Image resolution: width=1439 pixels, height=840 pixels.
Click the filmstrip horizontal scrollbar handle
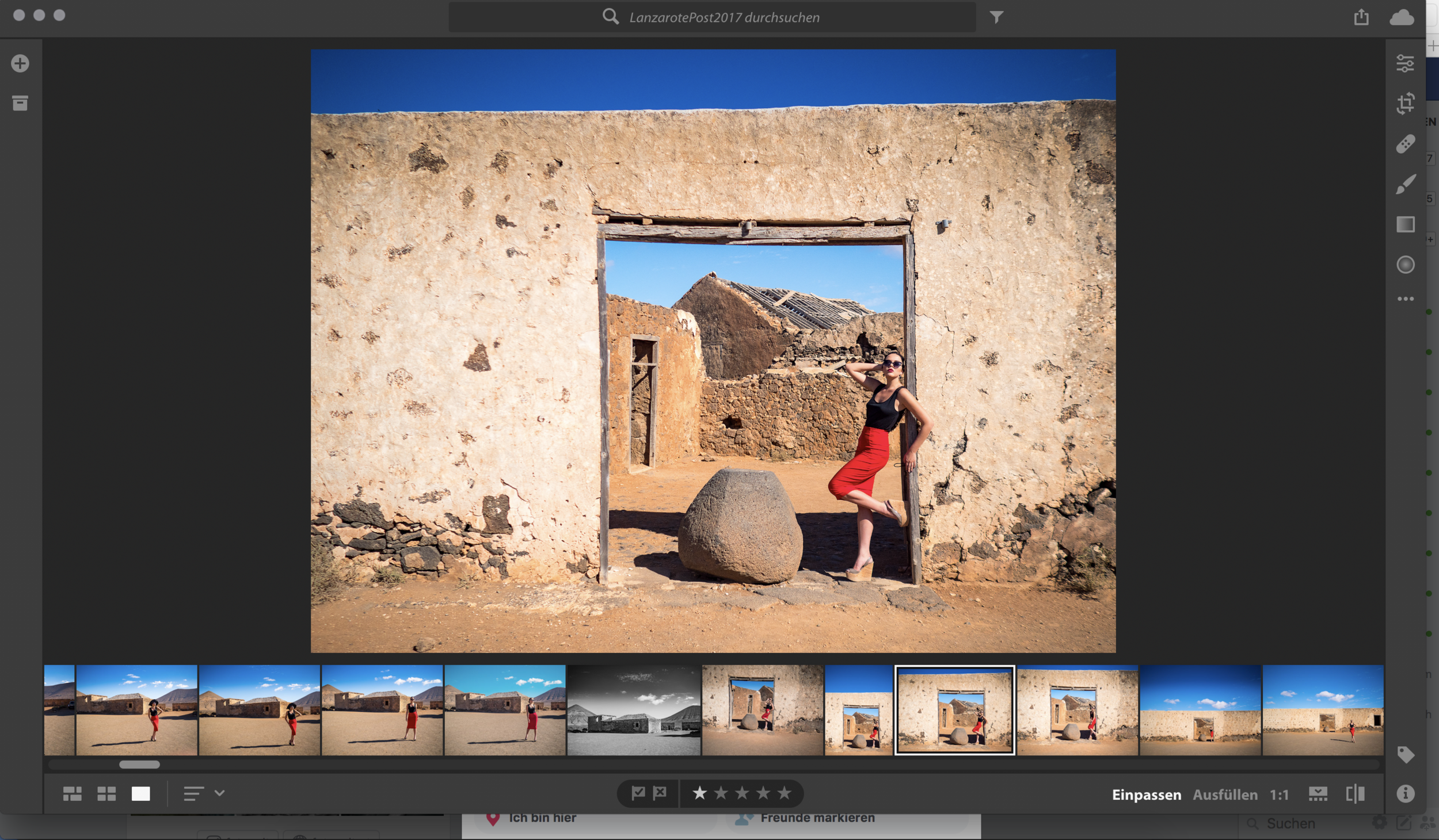139,765
